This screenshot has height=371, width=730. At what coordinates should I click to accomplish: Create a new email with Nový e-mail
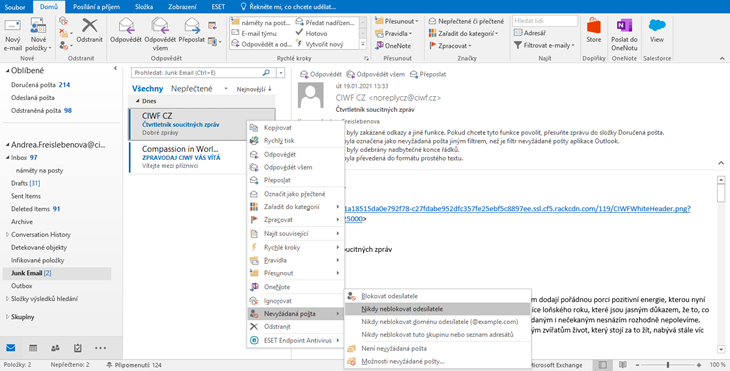pos(13,34)
